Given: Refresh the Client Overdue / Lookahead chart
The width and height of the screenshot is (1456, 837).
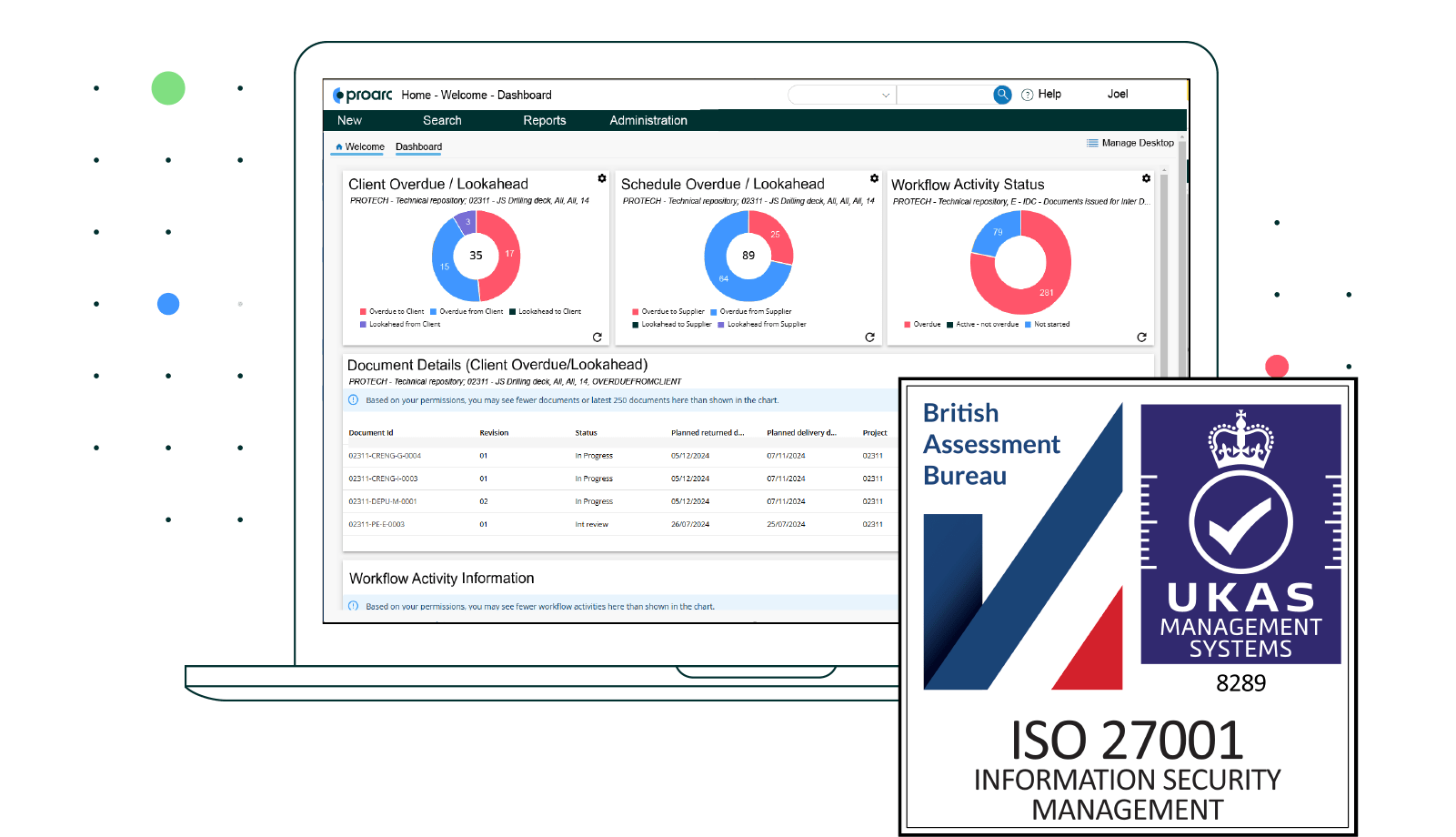Looking at the screenshot, I should (597, 337).
